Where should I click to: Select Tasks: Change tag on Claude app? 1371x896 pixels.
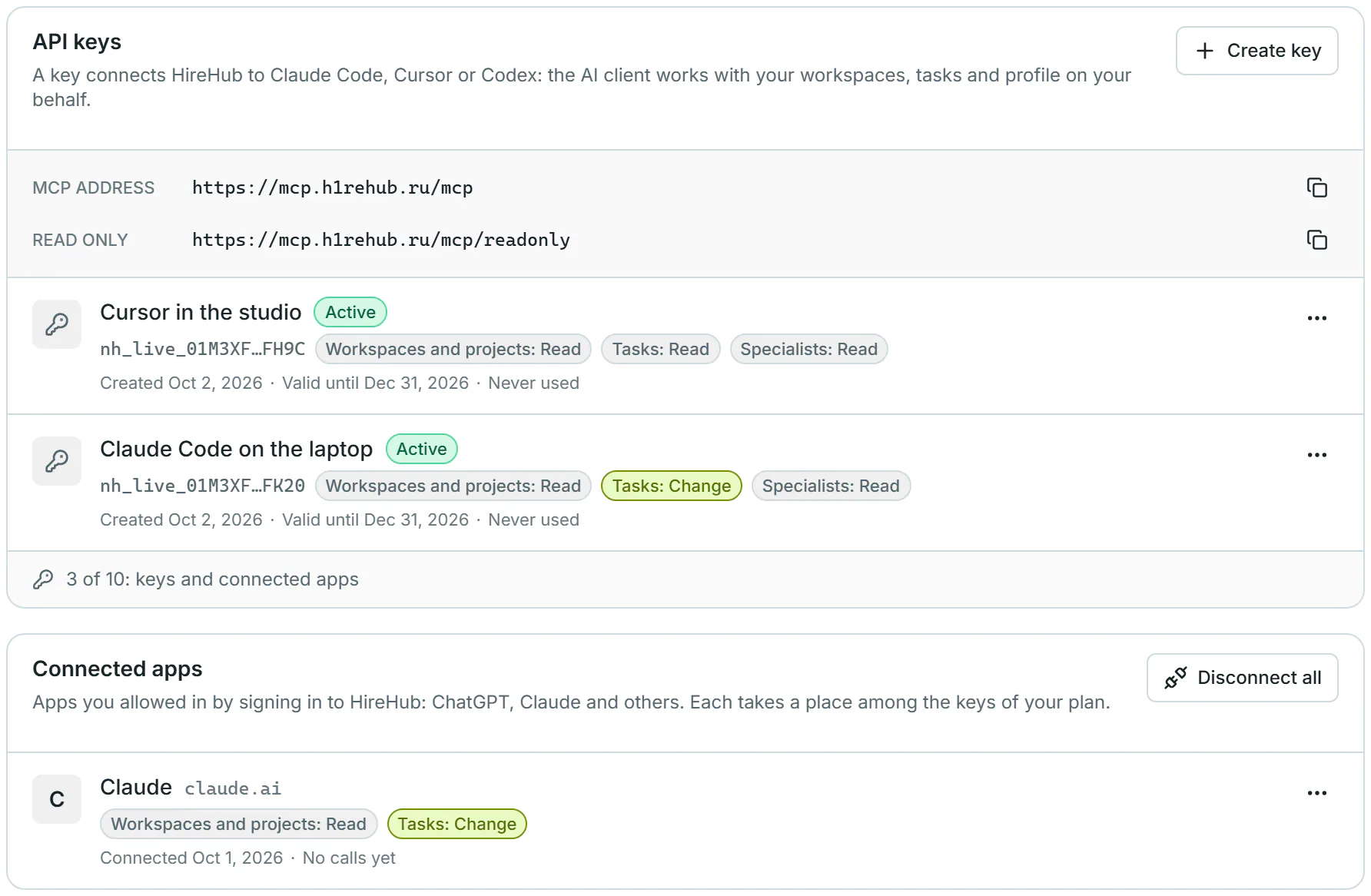pos(456,824)
